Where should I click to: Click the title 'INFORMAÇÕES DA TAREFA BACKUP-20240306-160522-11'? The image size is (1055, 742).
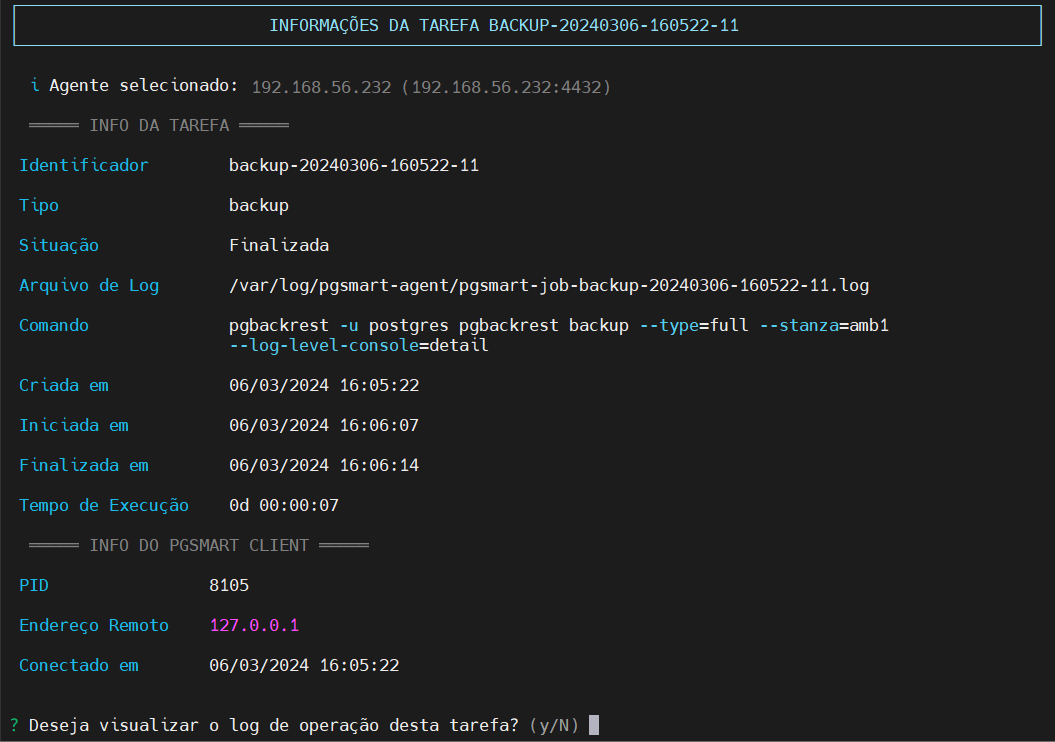click(504, 26)
